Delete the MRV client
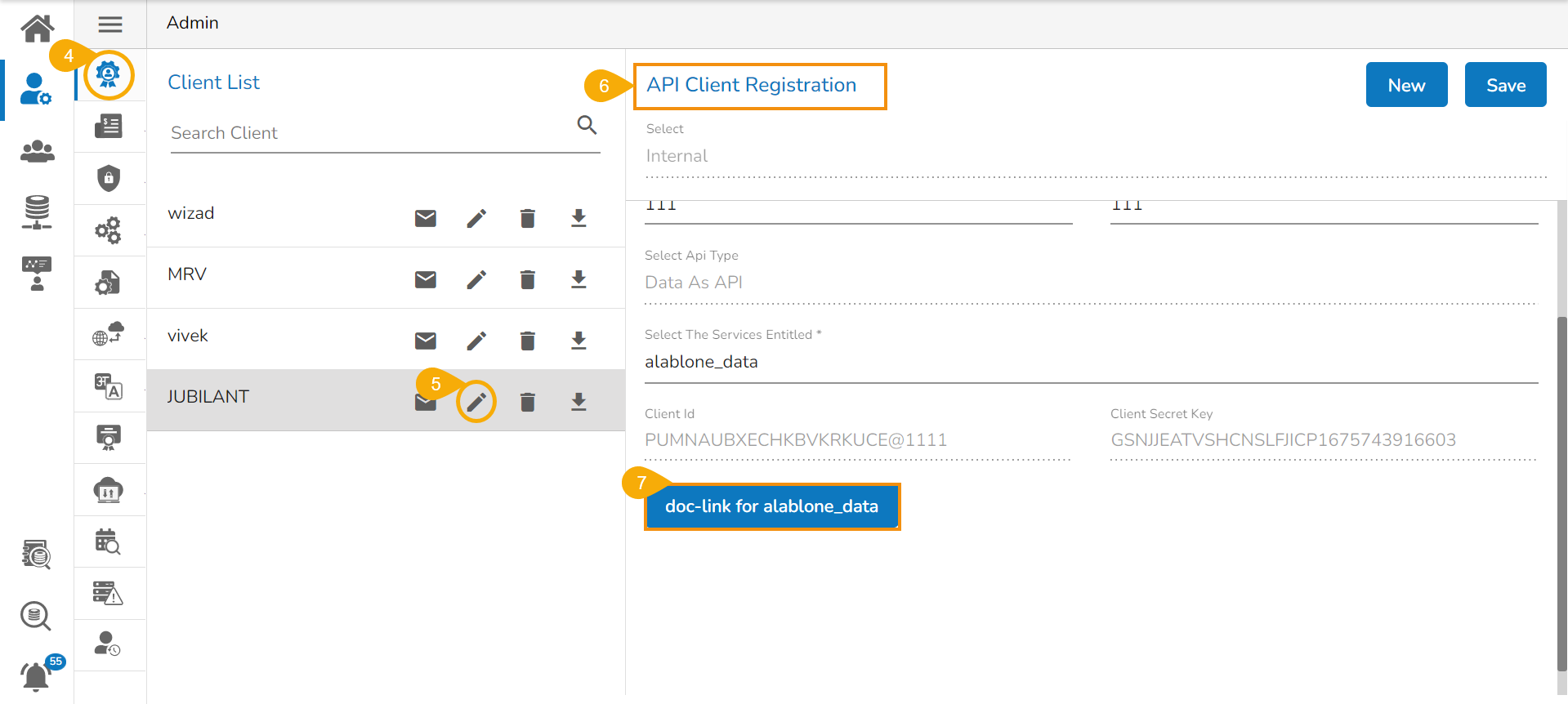 click(528, 279)
